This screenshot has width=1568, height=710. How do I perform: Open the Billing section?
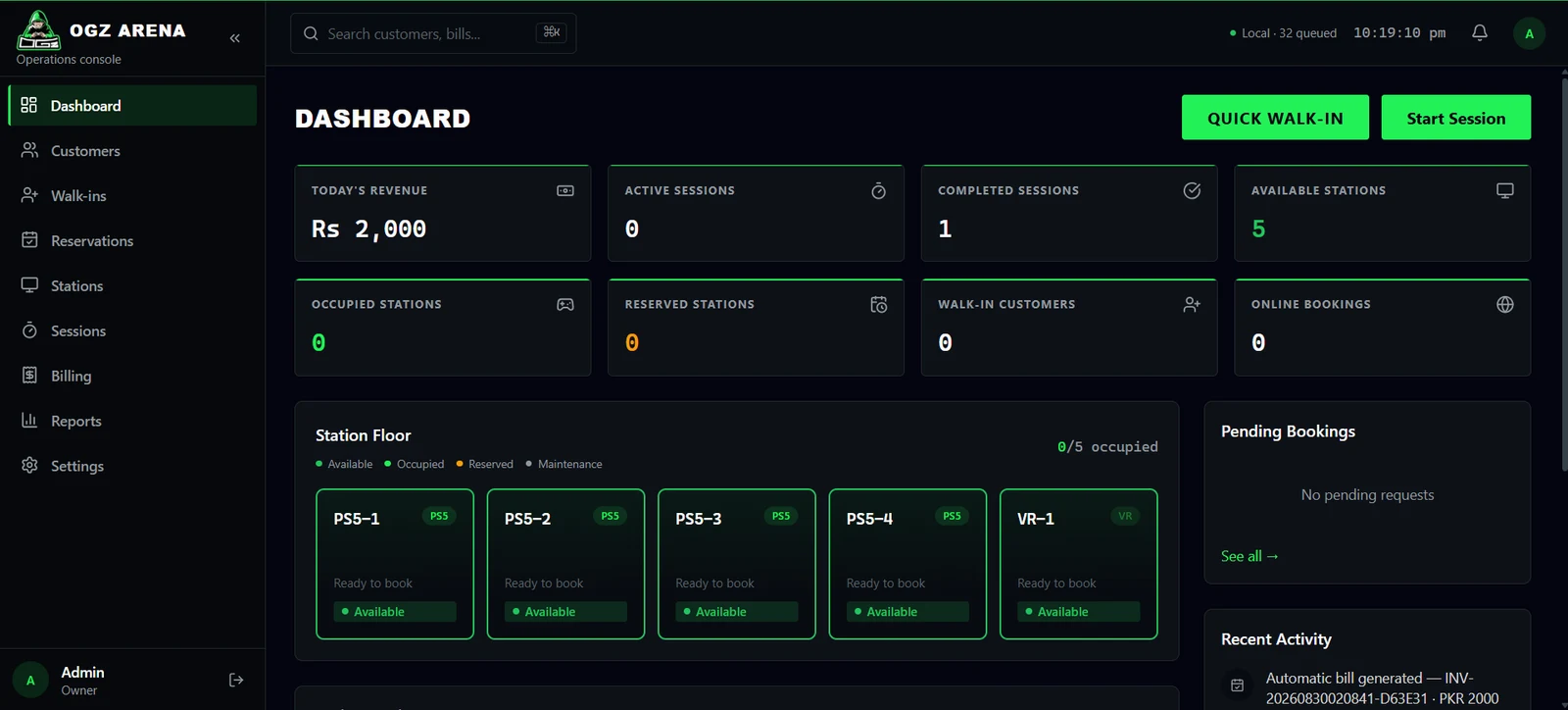(x=132, y=376)
